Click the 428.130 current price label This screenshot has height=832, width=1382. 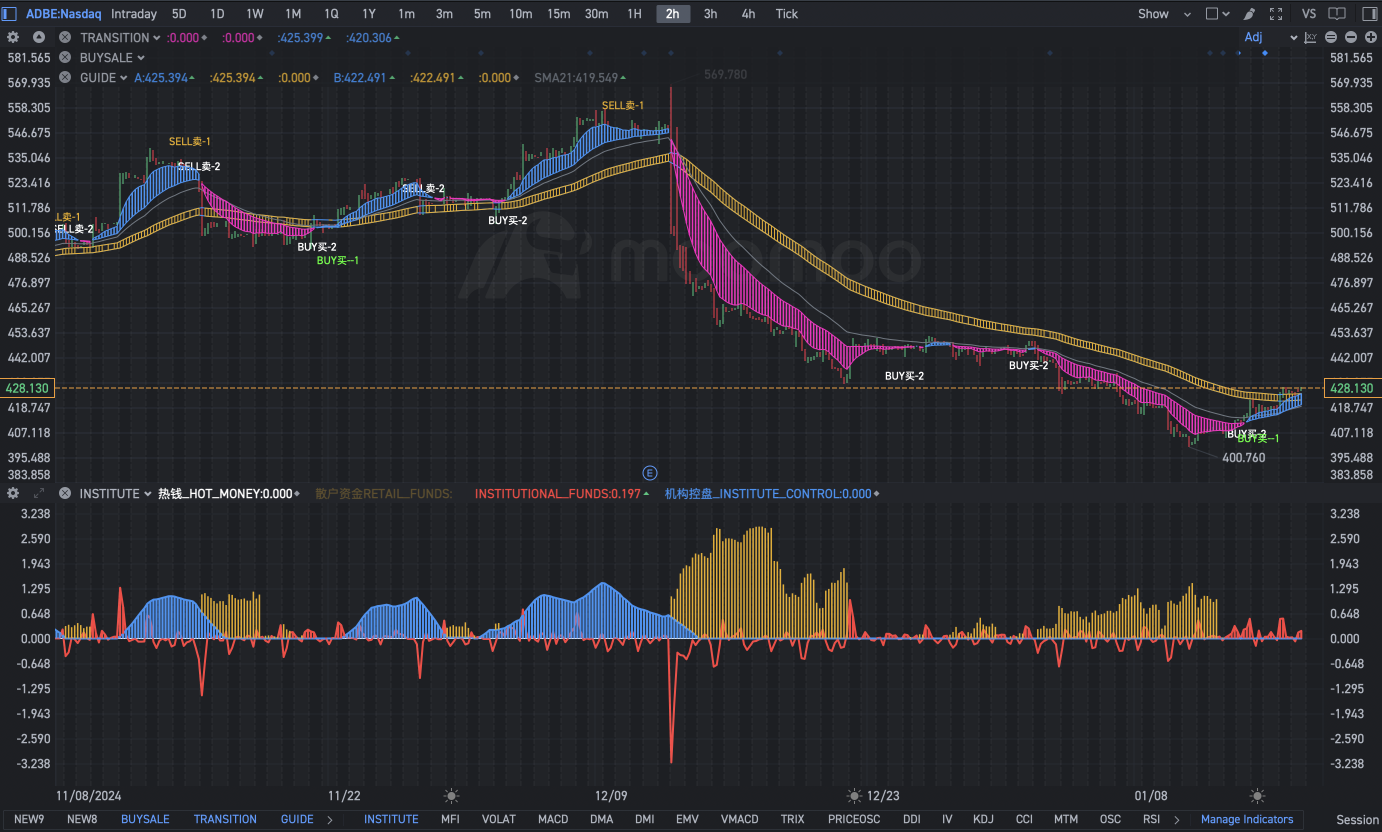tap(1351, 388)
